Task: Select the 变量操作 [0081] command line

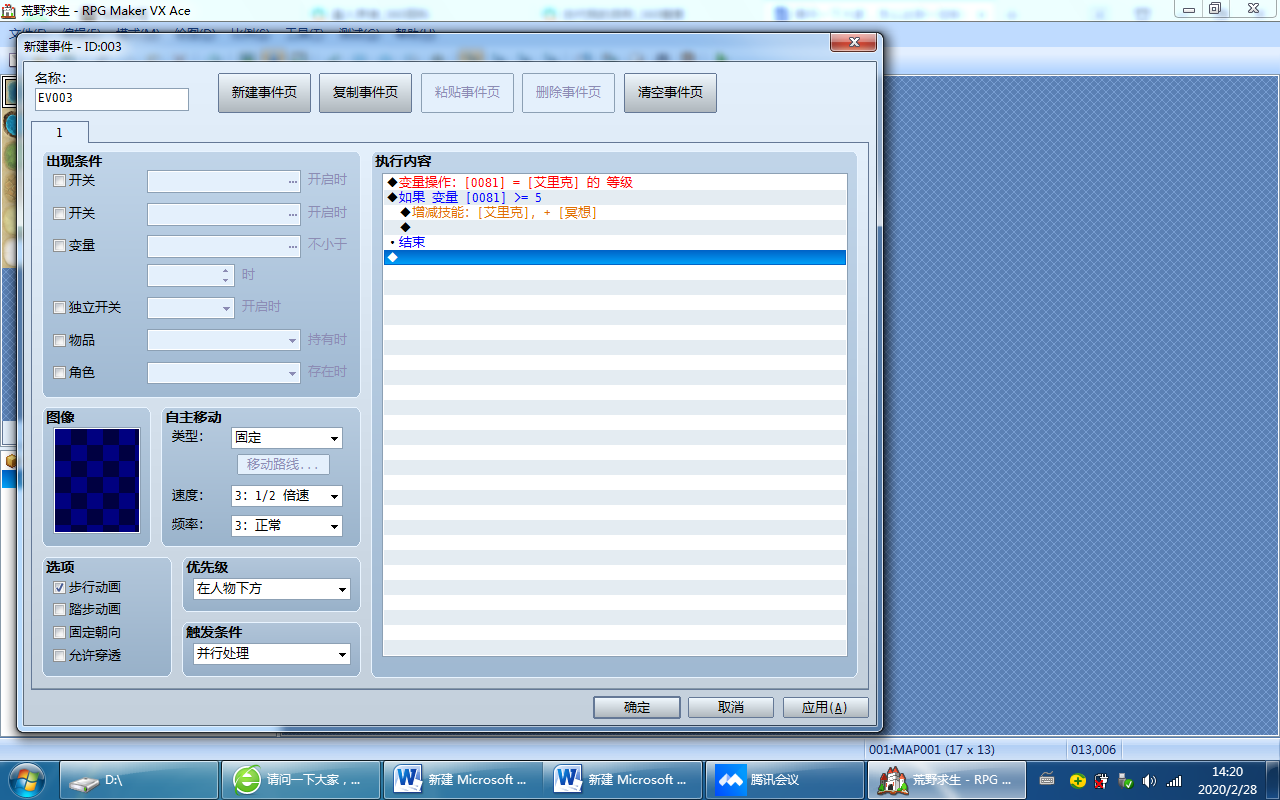Action: click(x=615, y=182)
